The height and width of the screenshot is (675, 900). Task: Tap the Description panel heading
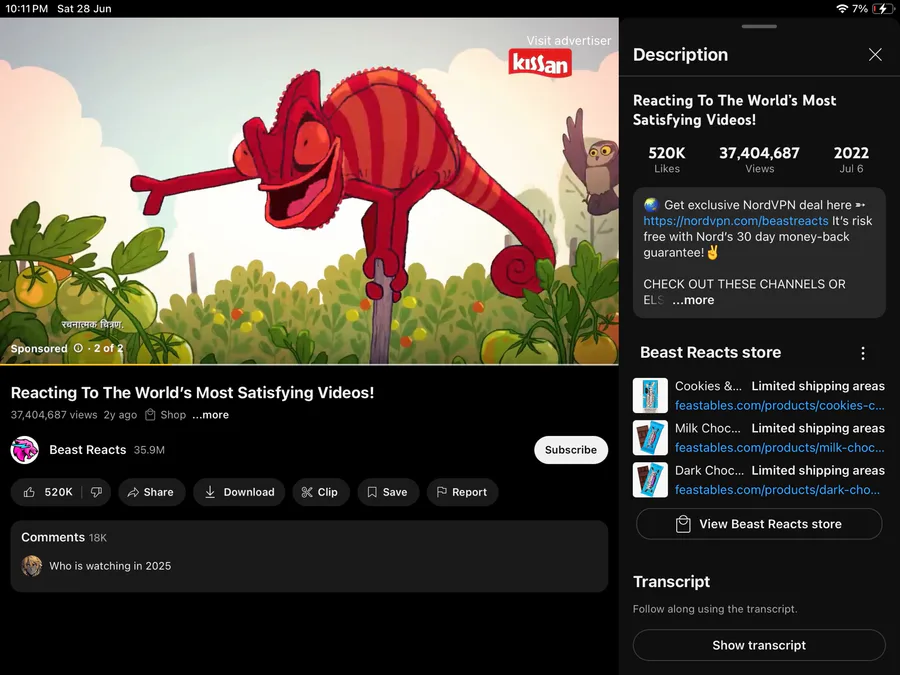pyautogui.click(x=680, y=55)
